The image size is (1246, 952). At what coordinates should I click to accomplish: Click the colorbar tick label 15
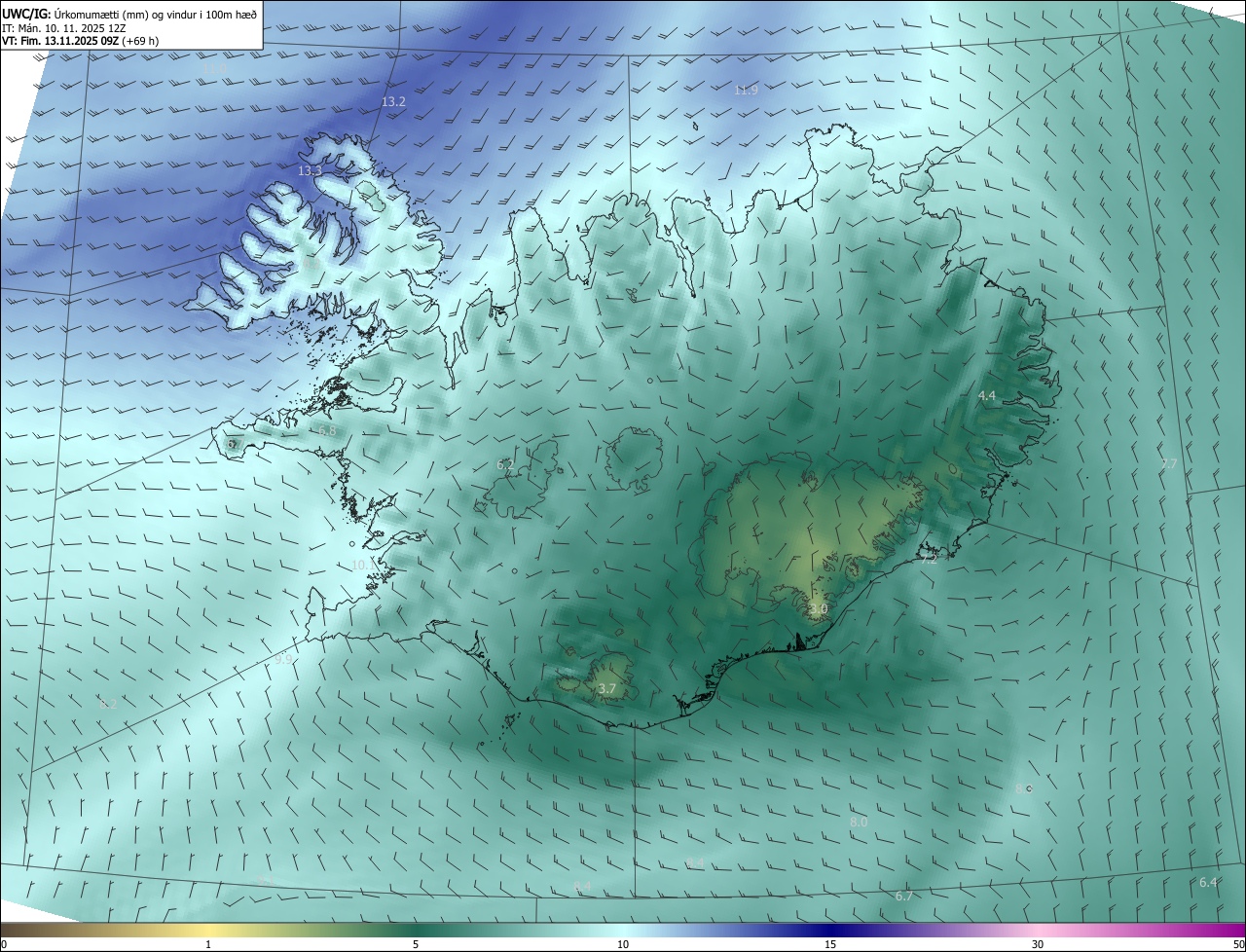coord(830,945)
